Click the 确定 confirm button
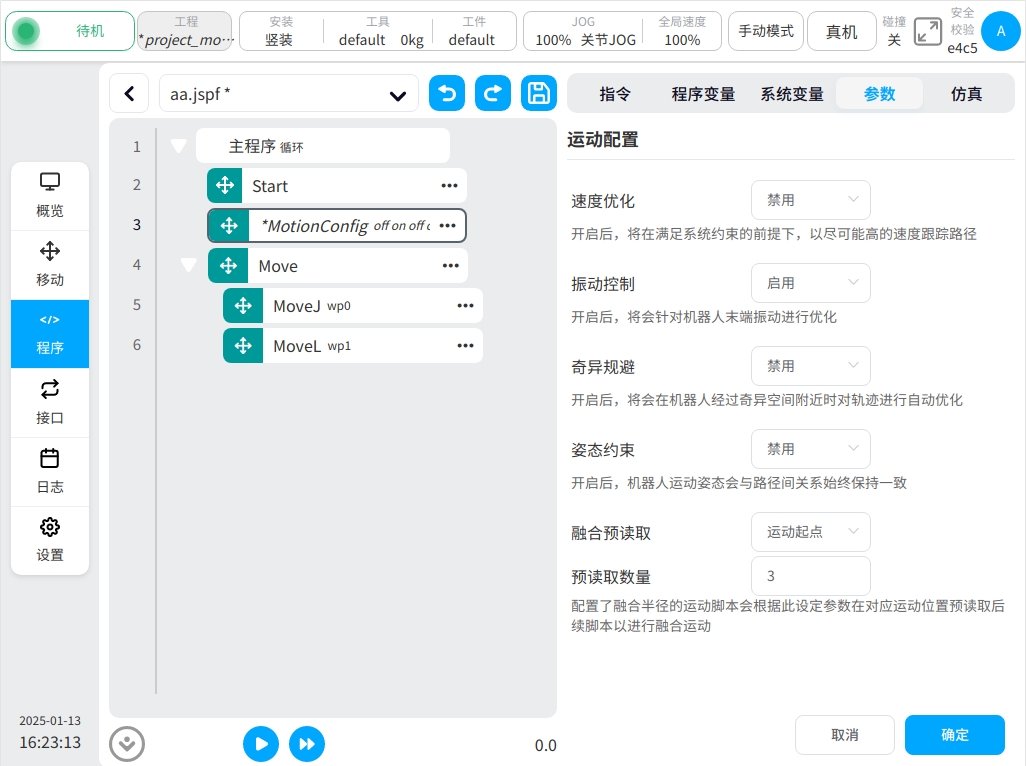The height and width of the screenshot is (766, 1026). click(954, 735)
